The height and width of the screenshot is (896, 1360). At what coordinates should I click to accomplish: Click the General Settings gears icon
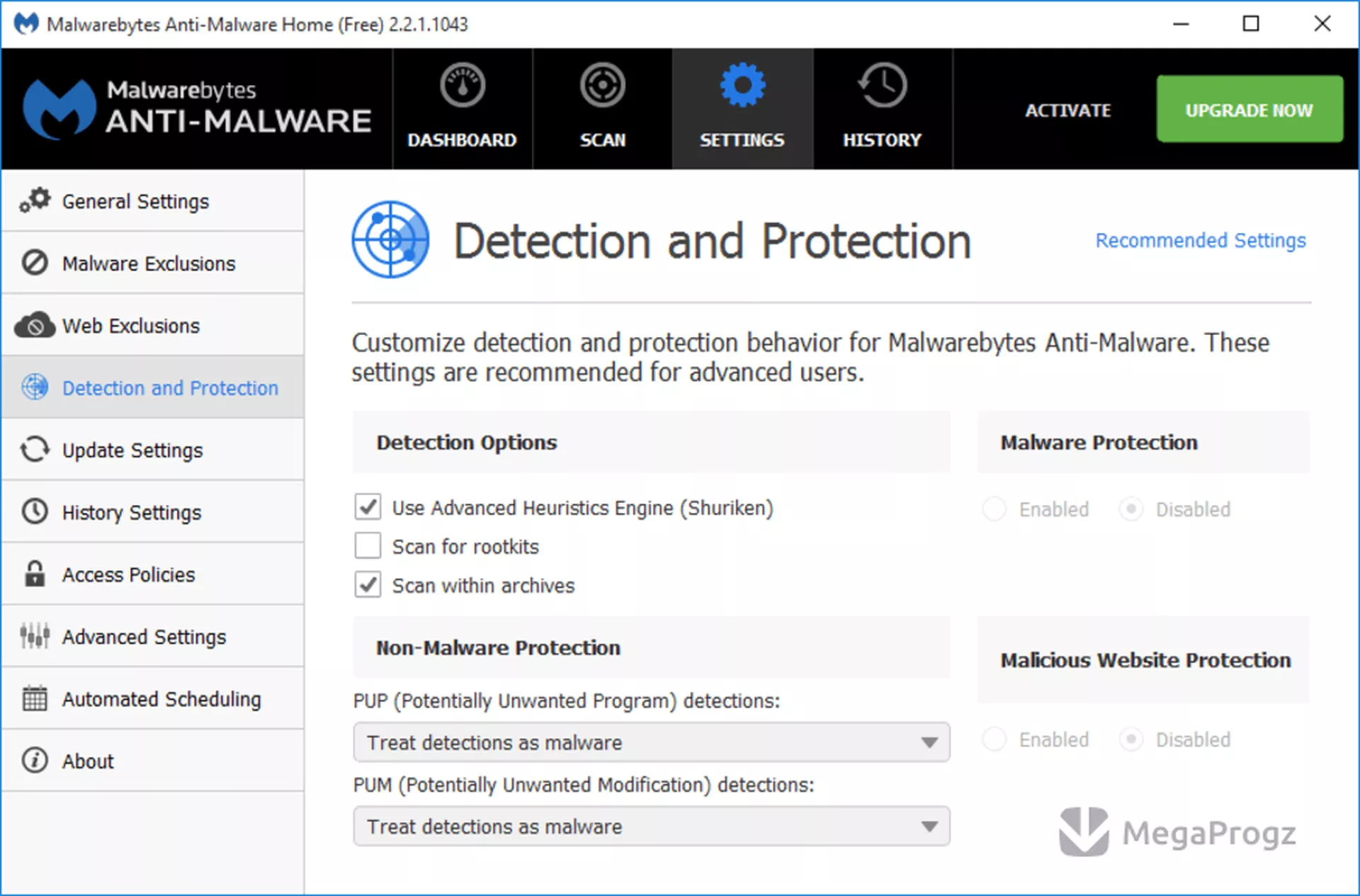tap(35, 200)
